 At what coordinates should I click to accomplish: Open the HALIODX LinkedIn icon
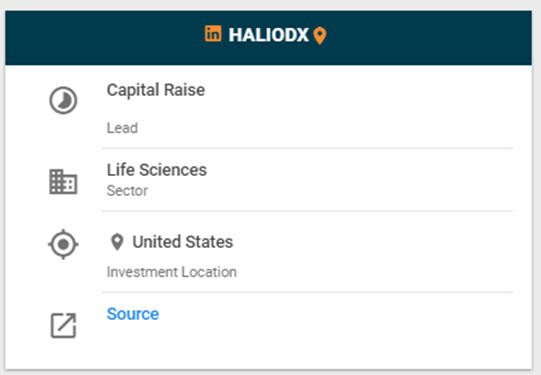pos(213,33)
